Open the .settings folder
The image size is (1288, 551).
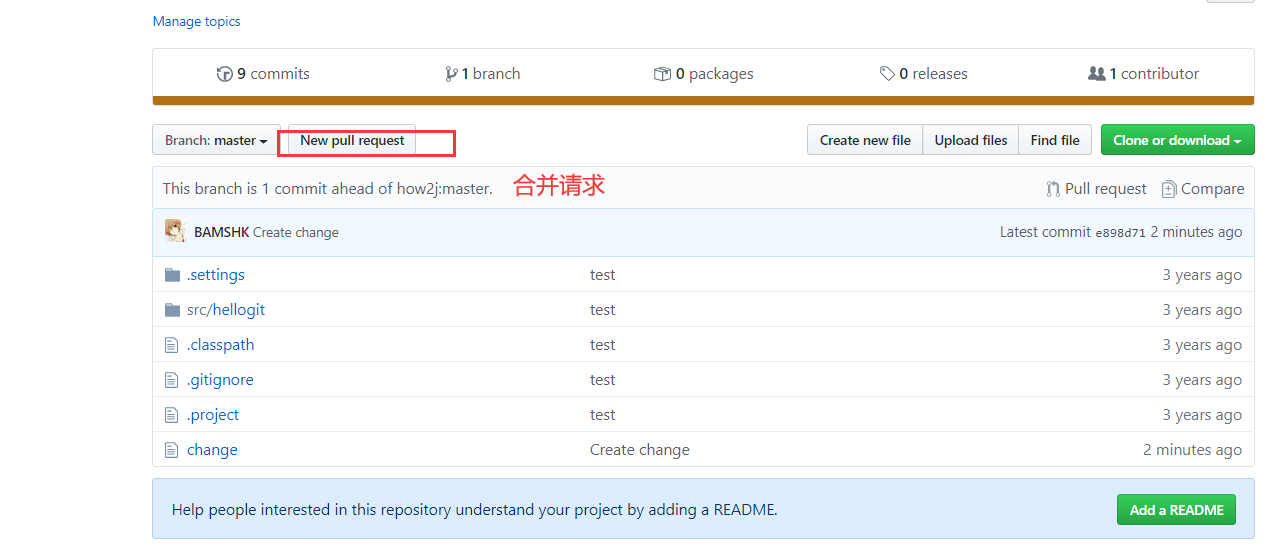[215, 274]
